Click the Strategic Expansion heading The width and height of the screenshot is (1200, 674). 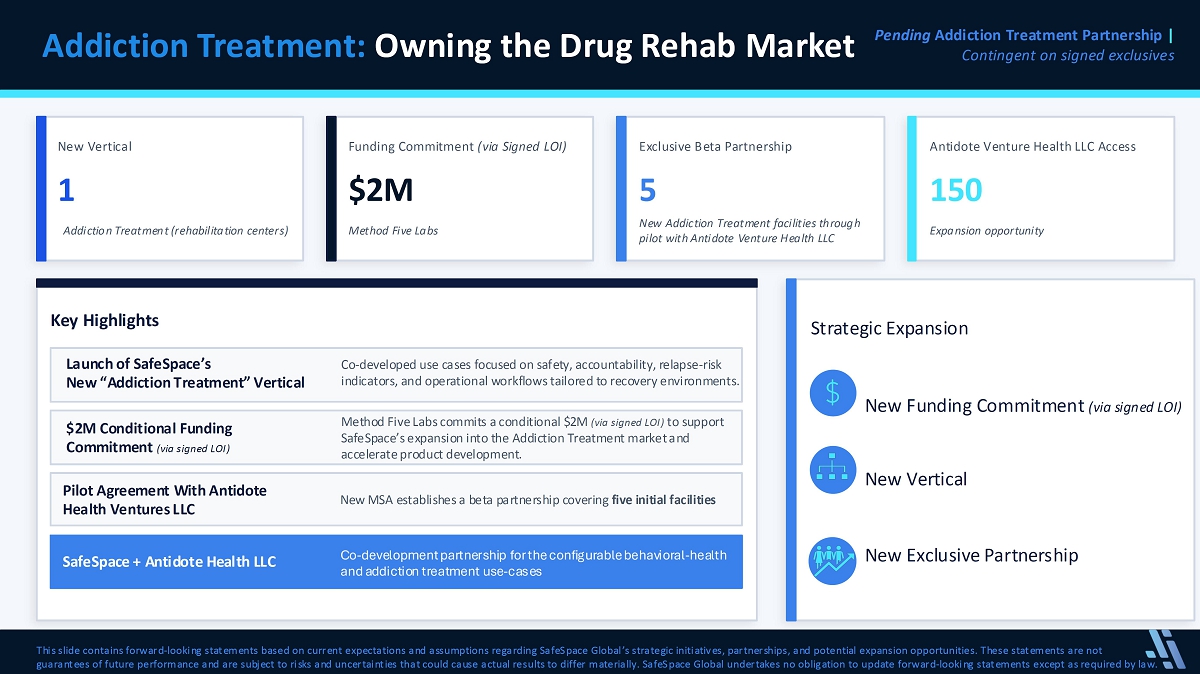[x=889, y=328]
